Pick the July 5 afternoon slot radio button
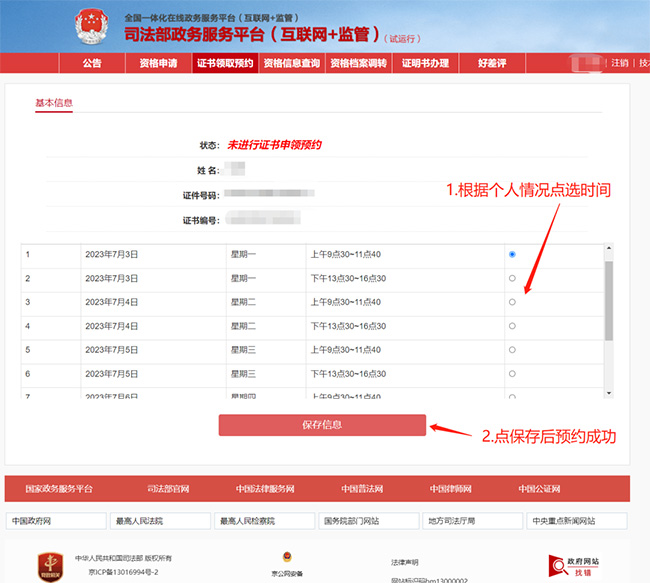The height and width of the screenshot is (583, 650). 512,373
